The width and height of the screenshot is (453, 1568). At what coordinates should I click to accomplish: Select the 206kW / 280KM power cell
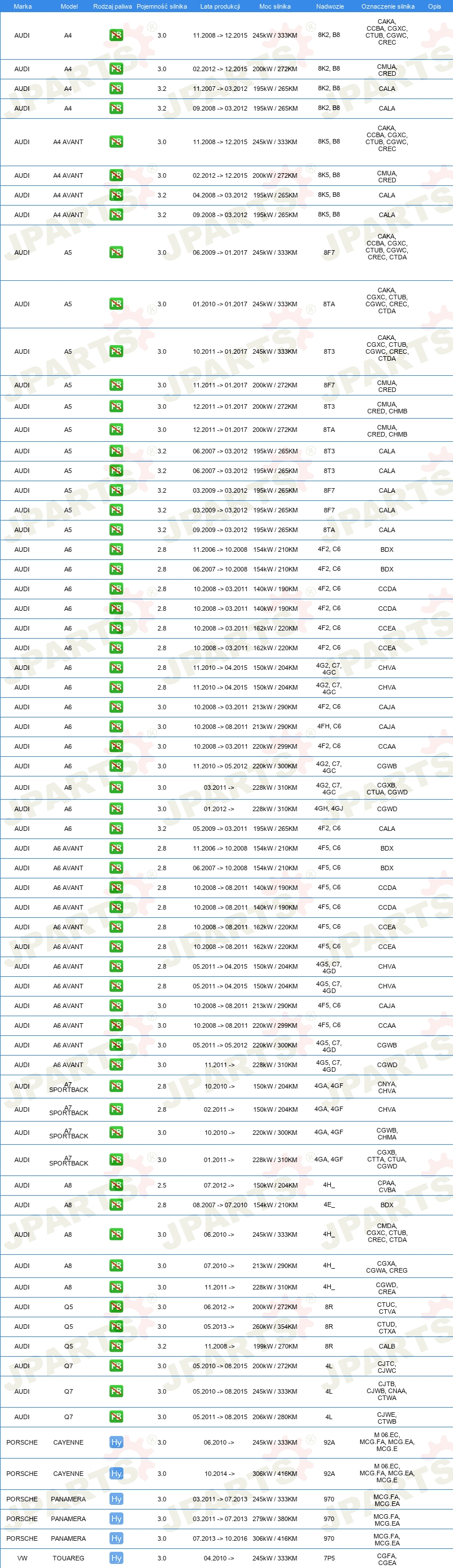(x=275, y=1416)
